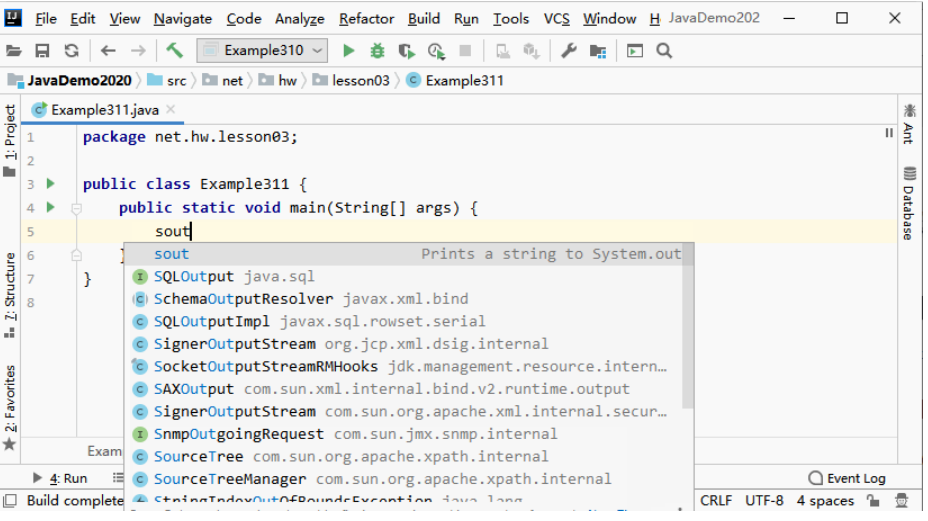Screen dimensions: 928x521
Task: Select hw package in the breadcrumb
Action: tap(278, 81)
